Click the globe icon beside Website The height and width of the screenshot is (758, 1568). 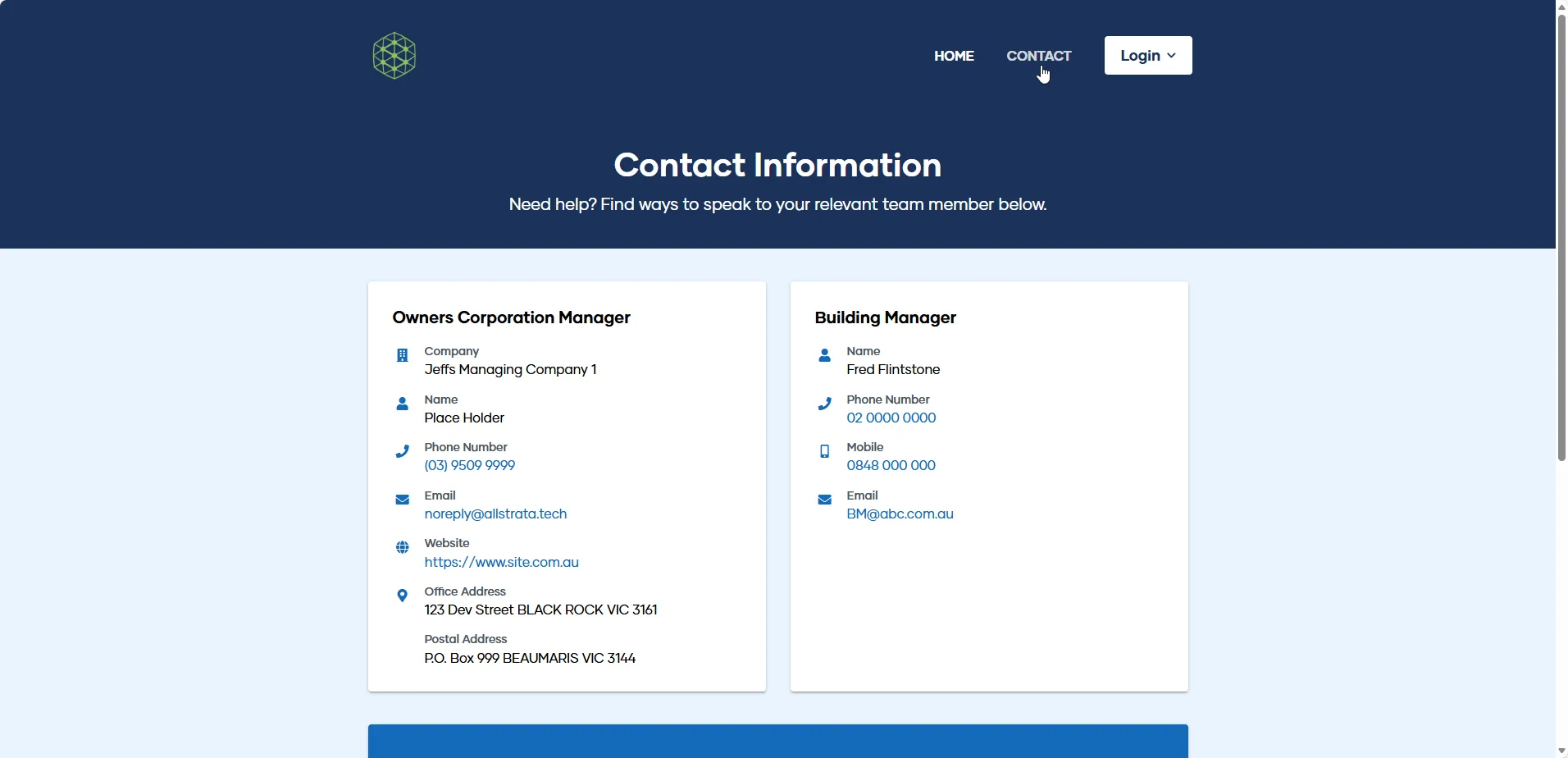[x=403, y=547]
